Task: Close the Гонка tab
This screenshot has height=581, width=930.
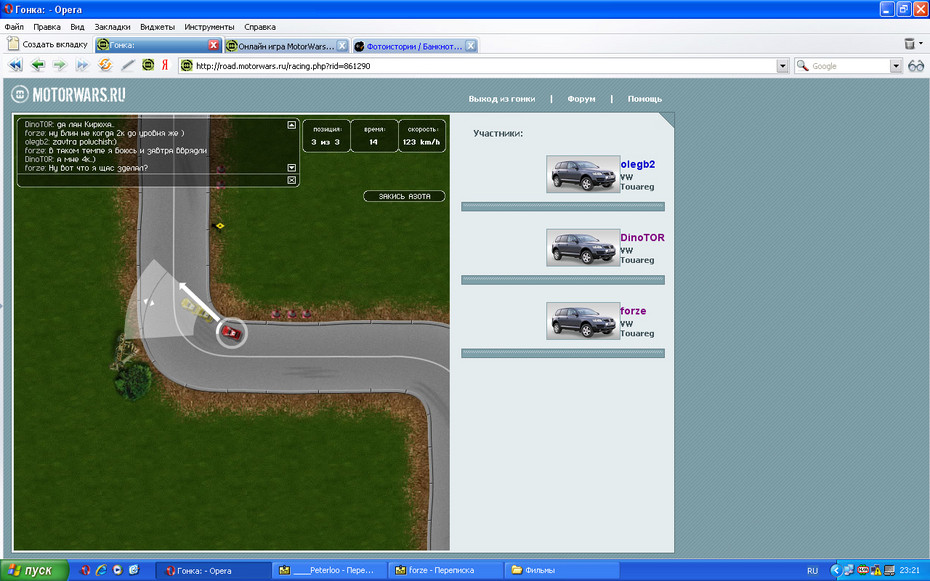Action: pyautogui.click(x=214, y=45)
